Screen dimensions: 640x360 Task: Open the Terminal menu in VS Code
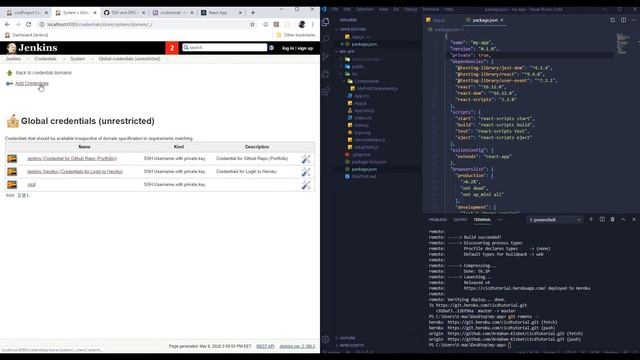tap(430, 9)
